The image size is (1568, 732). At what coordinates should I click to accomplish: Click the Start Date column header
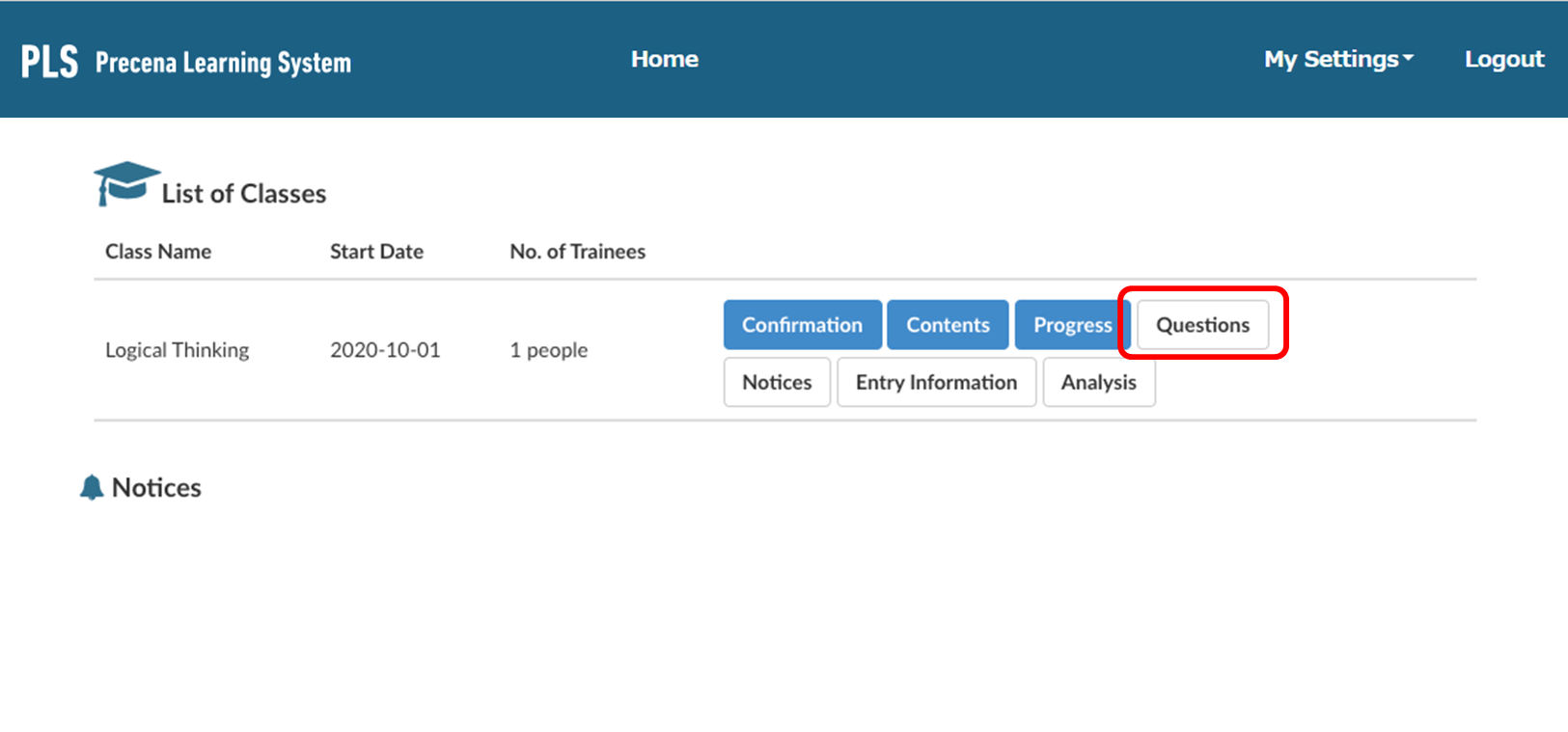click(376, 252)
